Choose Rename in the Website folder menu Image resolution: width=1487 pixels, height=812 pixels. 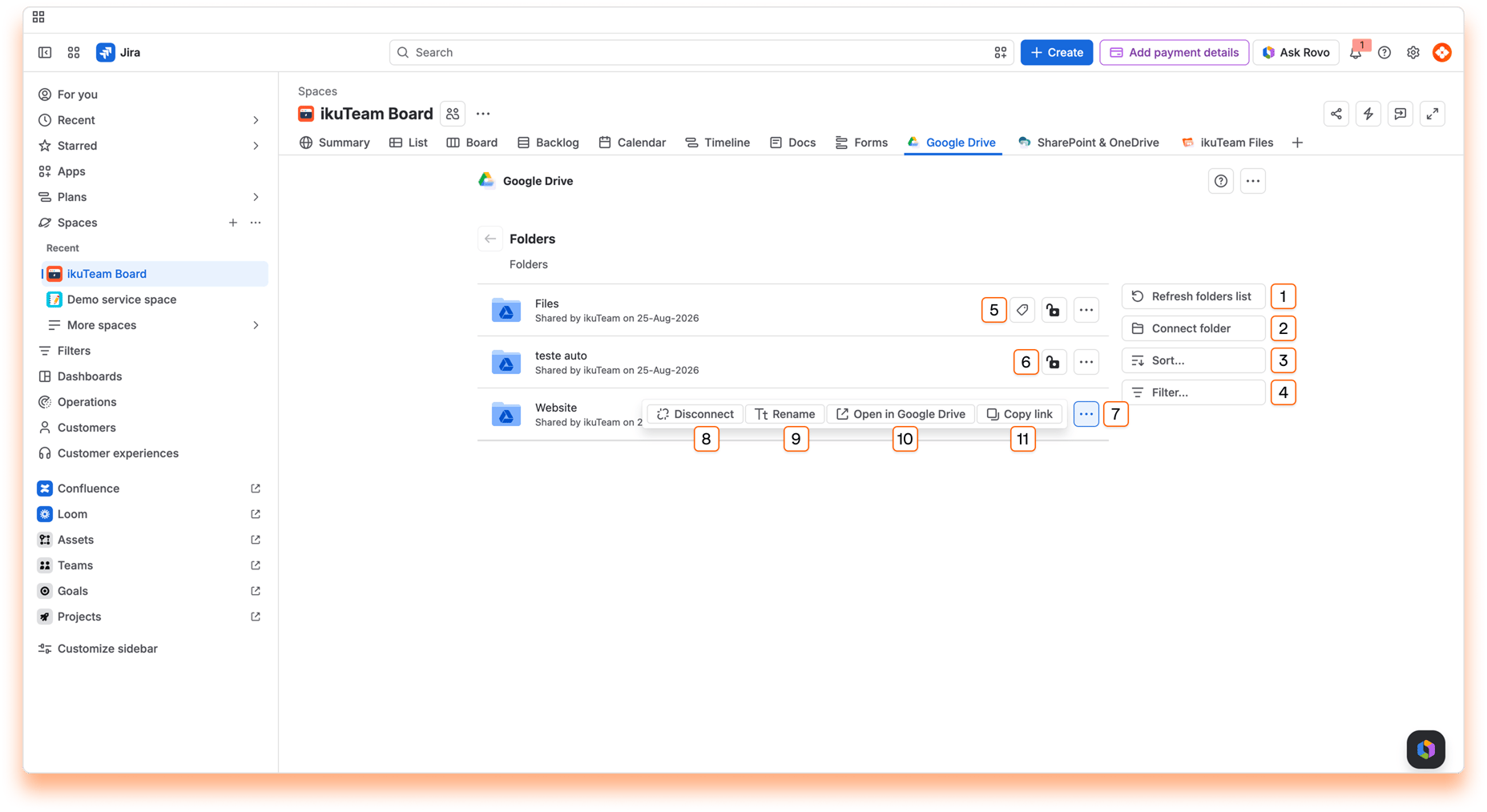click(785, 414)
